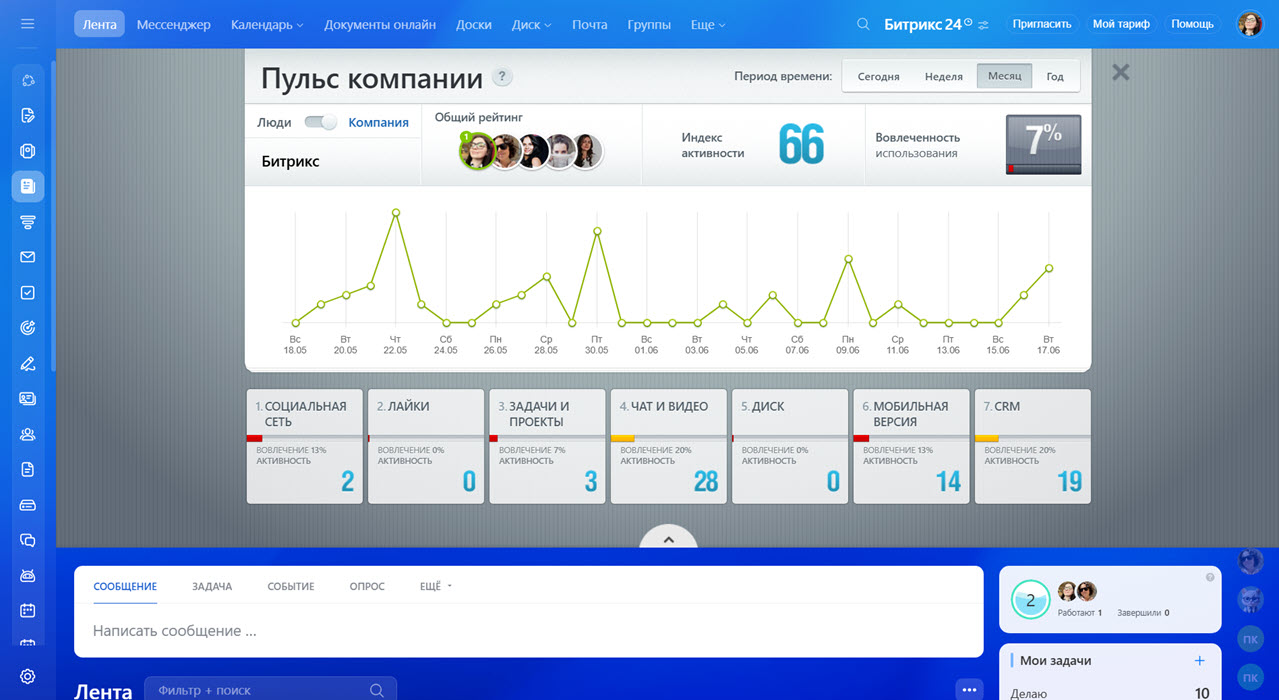
Task: Switch to the ОПРОС tab
Action: [367, 586]
